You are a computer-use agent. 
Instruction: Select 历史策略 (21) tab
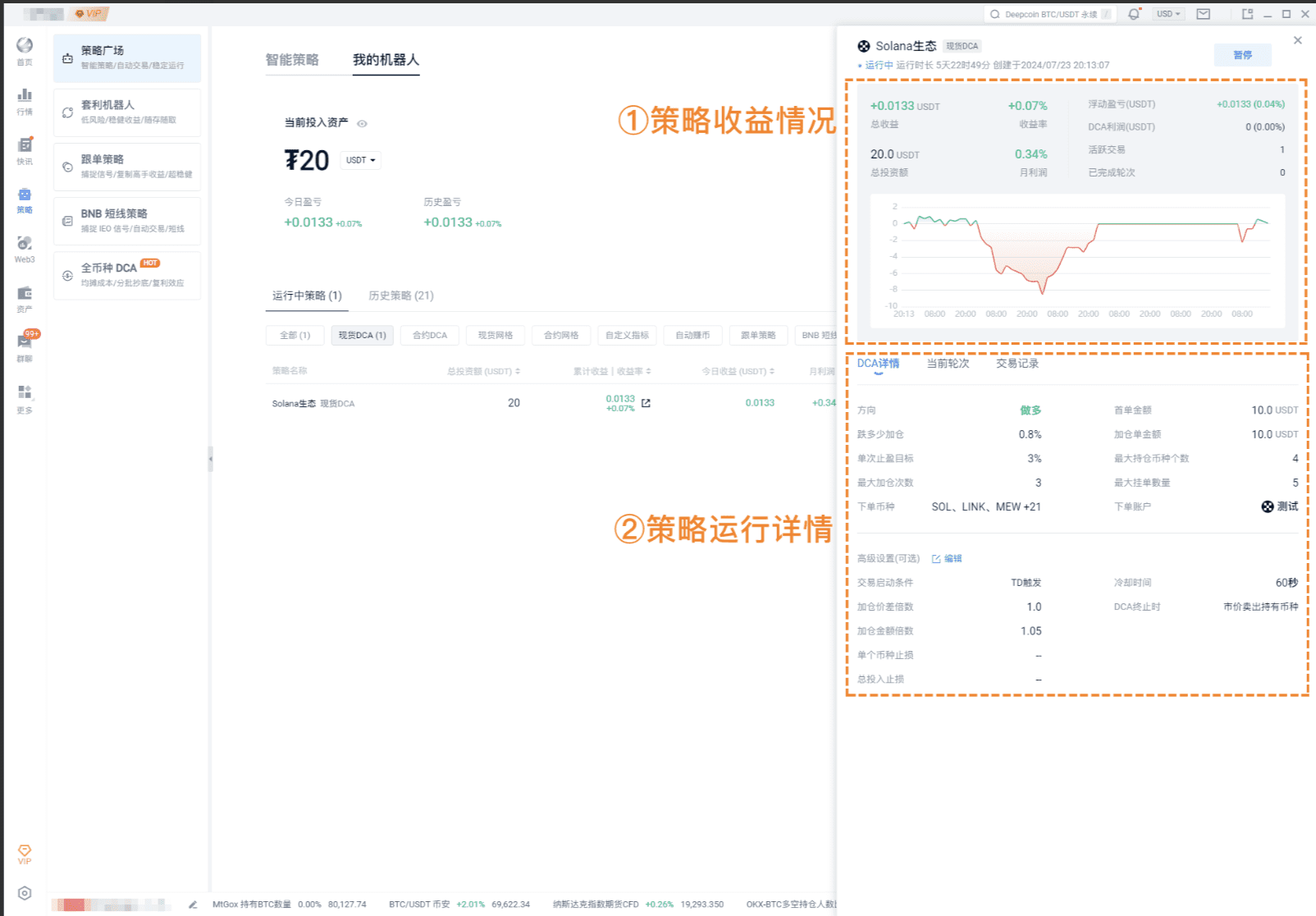[401, 295]
